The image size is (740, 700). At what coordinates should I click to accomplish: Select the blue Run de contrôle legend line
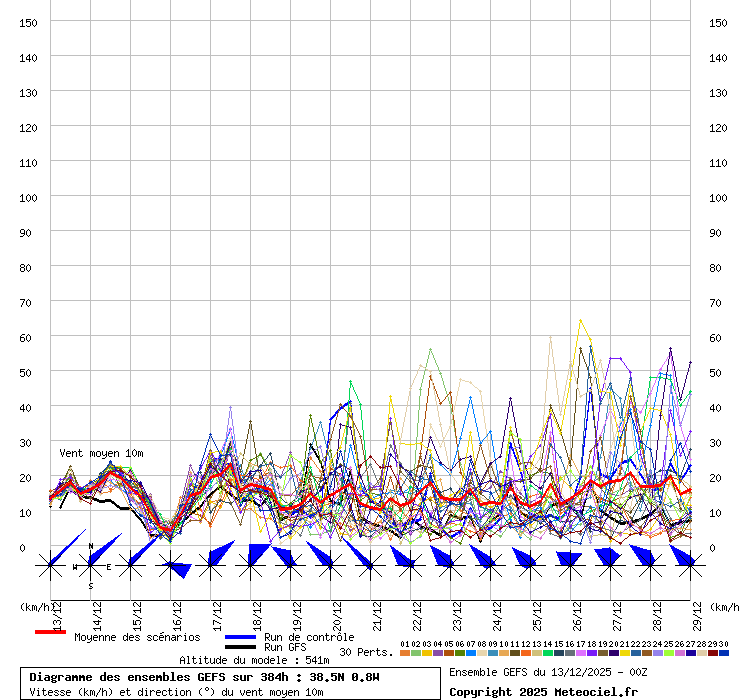point(240,637)
